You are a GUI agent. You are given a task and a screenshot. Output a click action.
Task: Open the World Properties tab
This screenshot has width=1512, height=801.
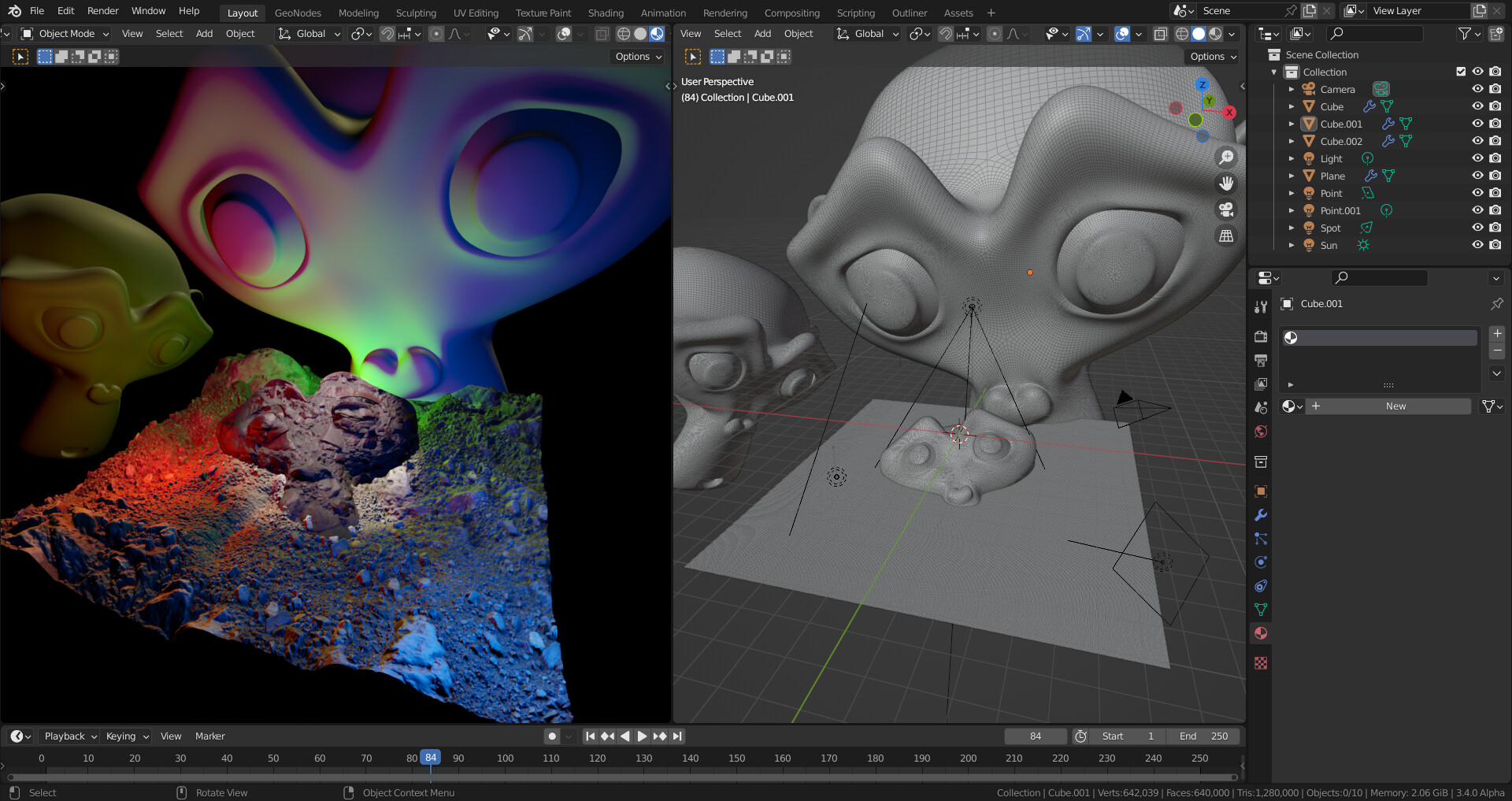tap(1261, 432)
